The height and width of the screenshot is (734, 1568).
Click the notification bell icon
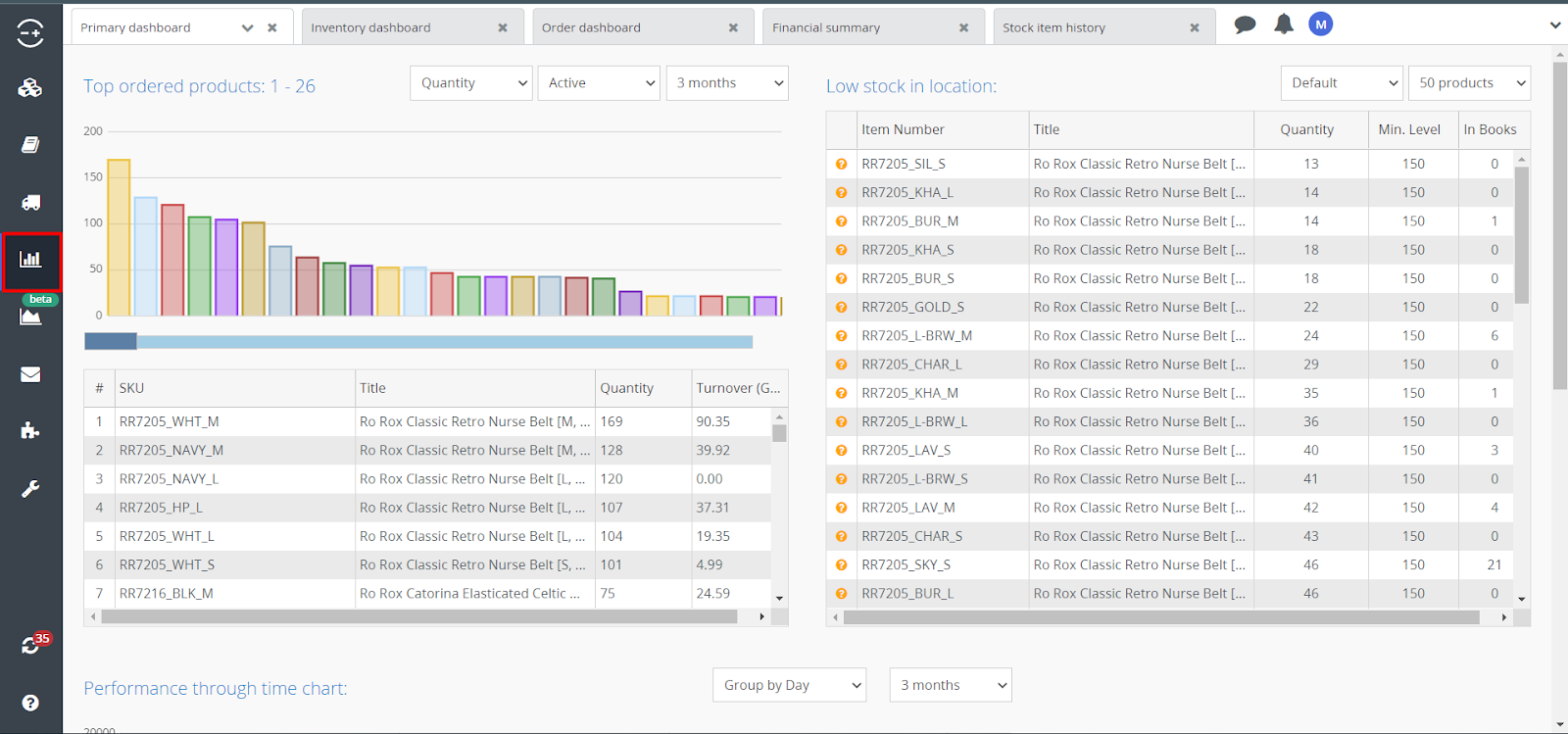coord(1283,24)
